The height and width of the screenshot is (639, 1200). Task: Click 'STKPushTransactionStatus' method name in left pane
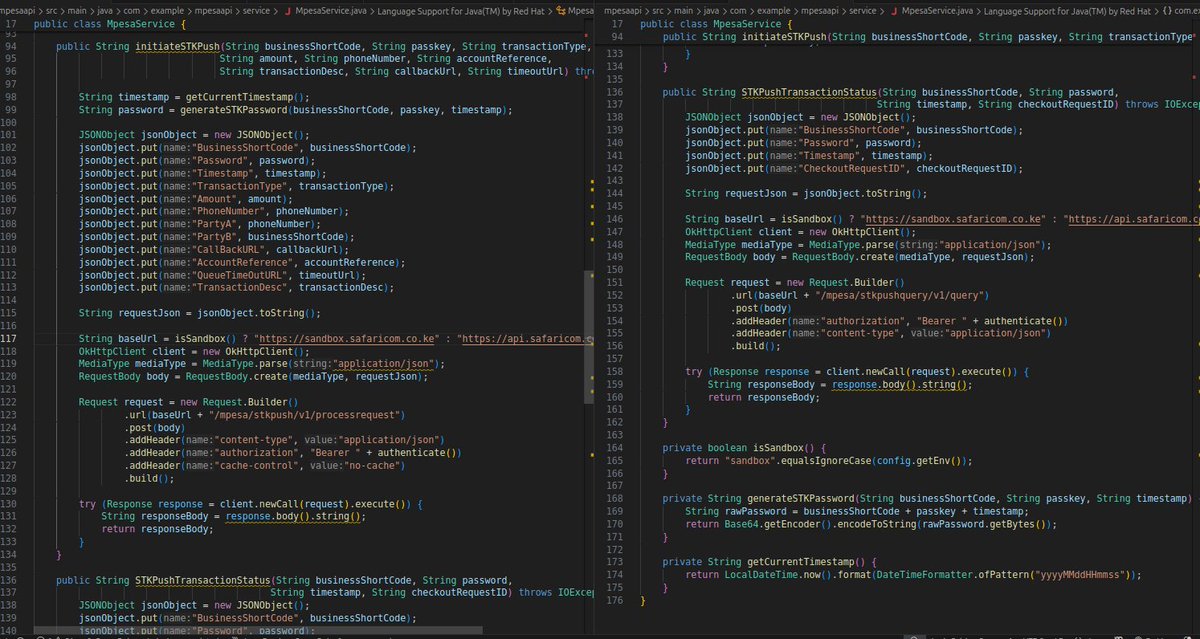coord(202,579)
